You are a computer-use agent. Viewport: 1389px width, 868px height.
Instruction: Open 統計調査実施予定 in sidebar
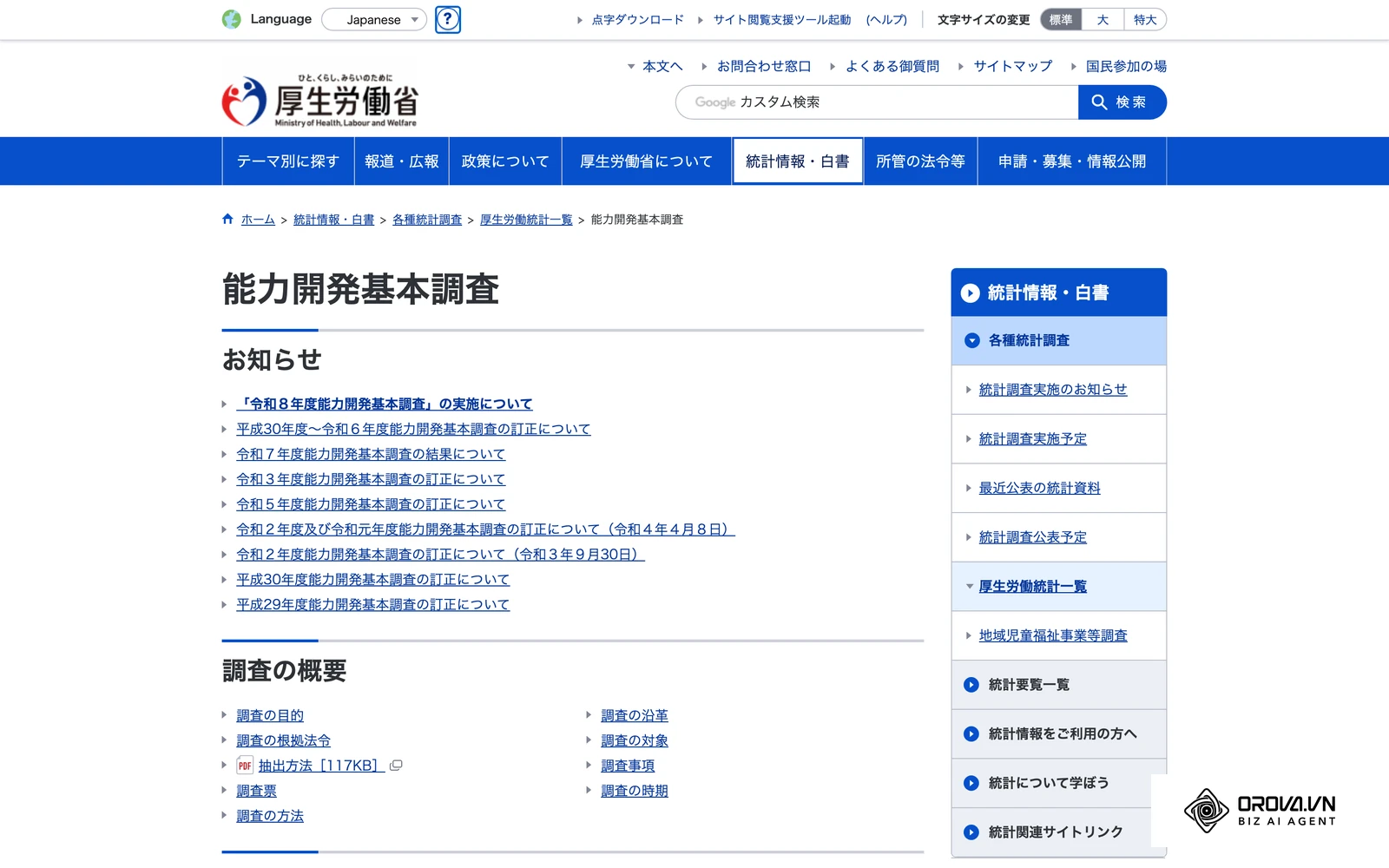[x=1033, y=439]
